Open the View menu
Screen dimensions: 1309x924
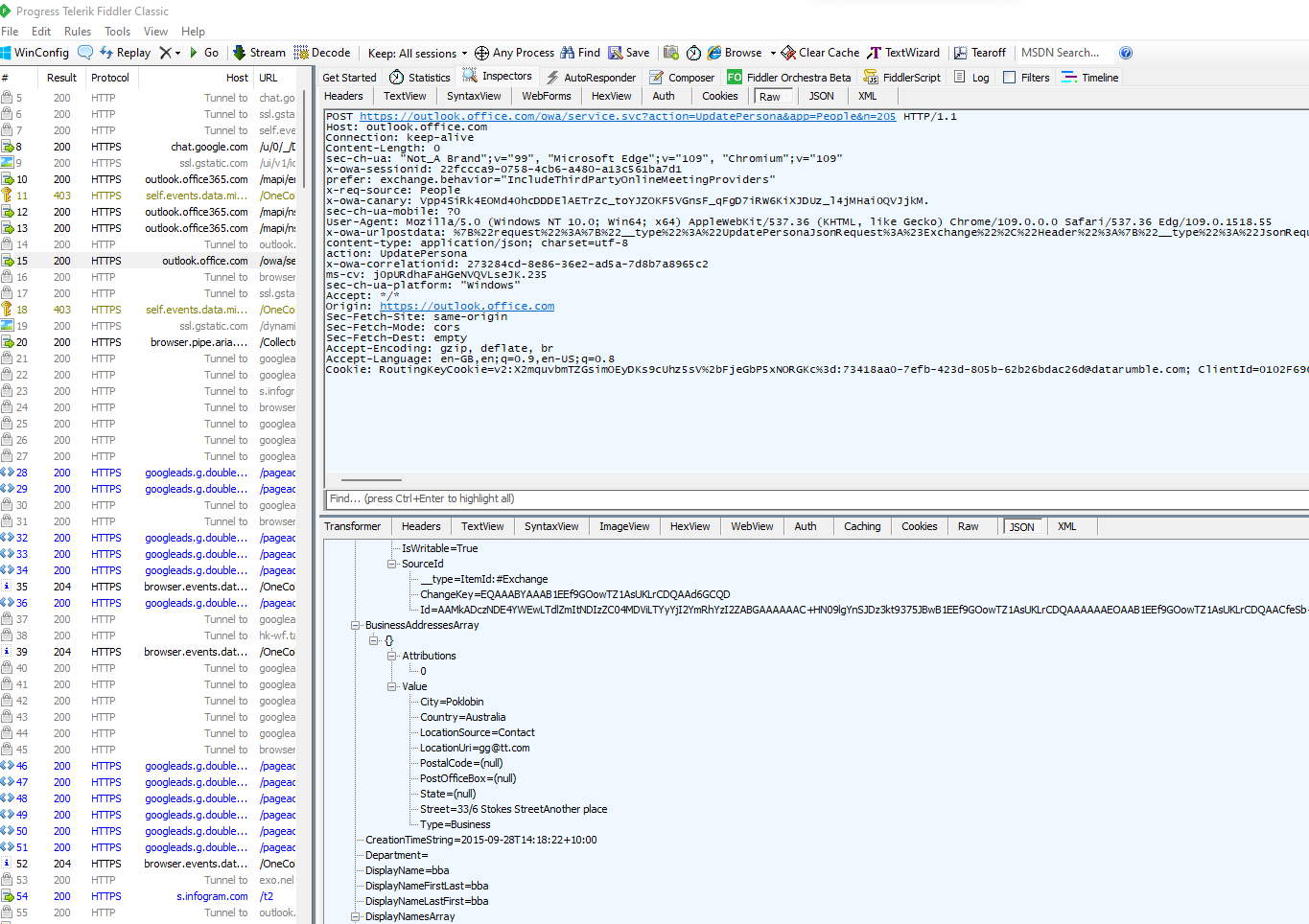156,32
